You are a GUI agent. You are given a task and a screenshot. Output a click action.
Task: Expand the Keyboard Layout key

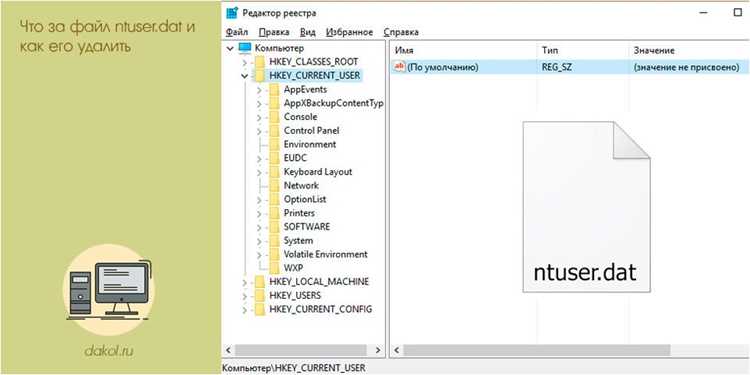(x=259, y=172)
